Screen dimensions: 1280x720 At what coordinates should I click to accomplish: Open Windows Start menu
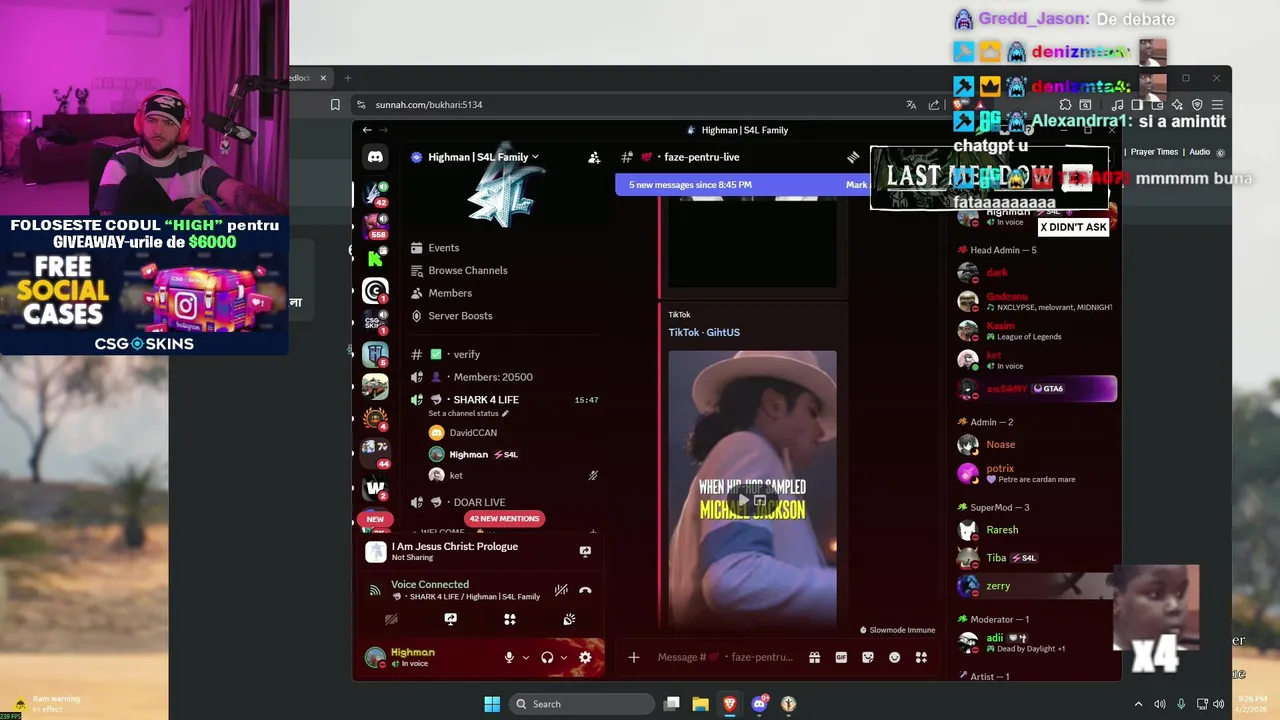pyautogui.click(x=492, y=704)
